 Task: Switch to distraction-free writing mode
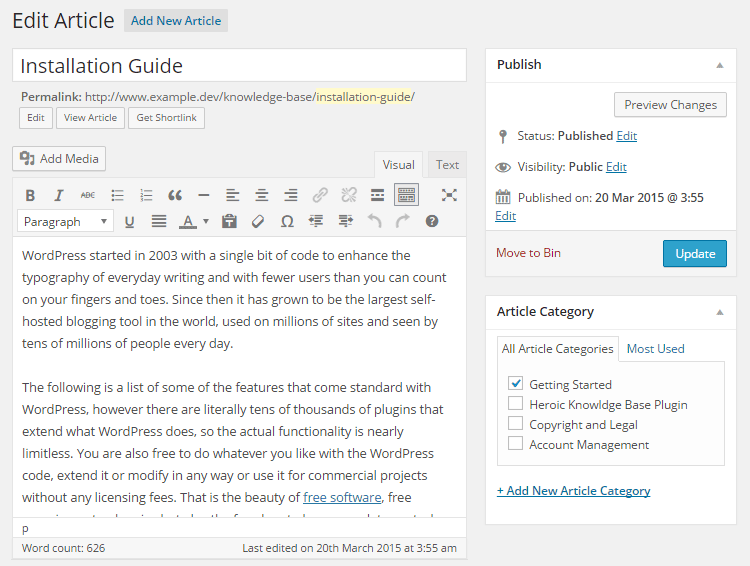coord(449,195)
